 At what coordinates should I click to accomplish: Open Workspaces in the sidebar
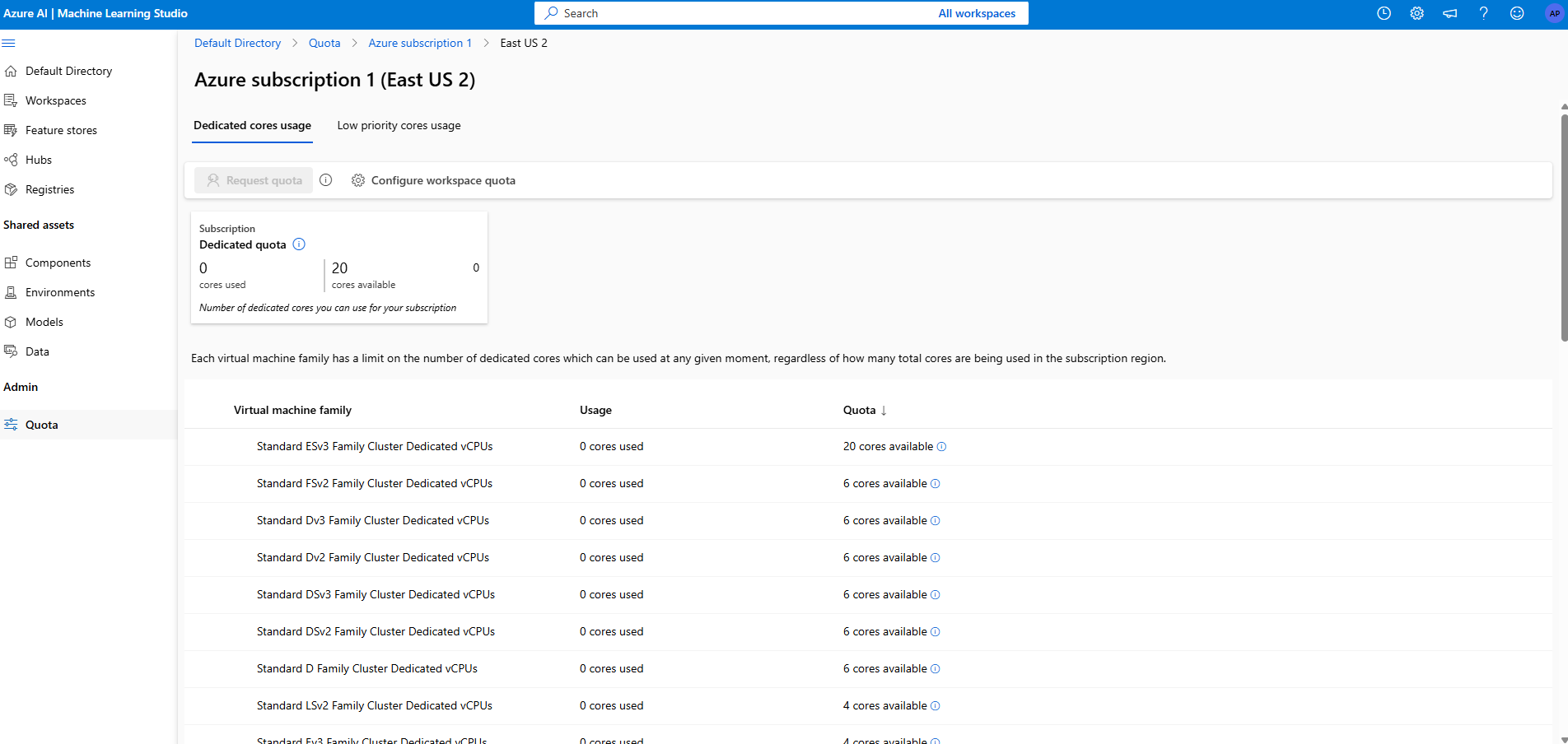tap(55, 100)
